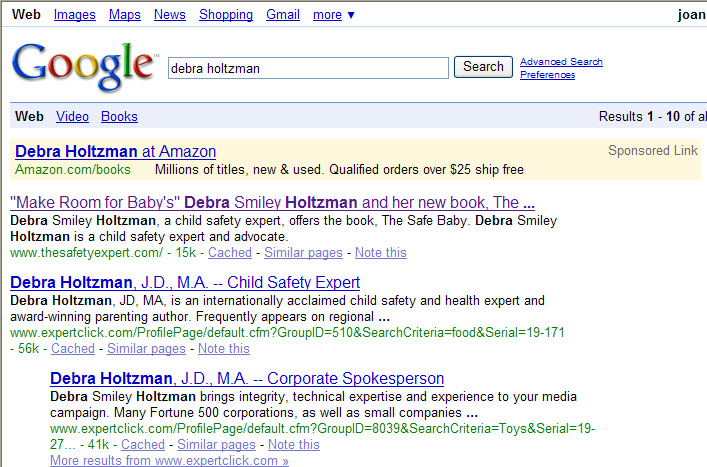Open the 'more' dropdown menu

pyautogui.click(x=334, y=14)
